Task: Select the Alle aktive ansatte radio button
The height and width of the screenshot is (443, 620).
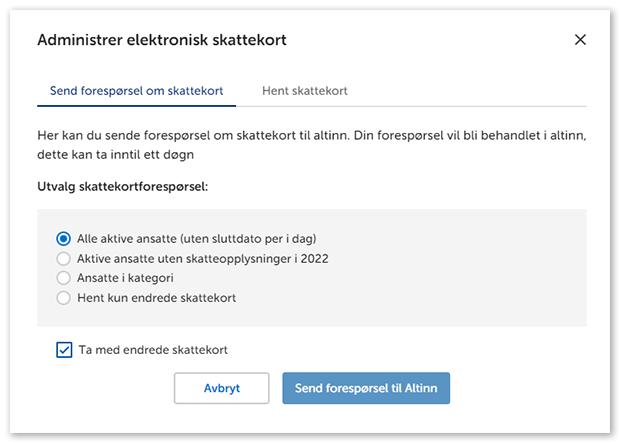Action: click(64, 238)
